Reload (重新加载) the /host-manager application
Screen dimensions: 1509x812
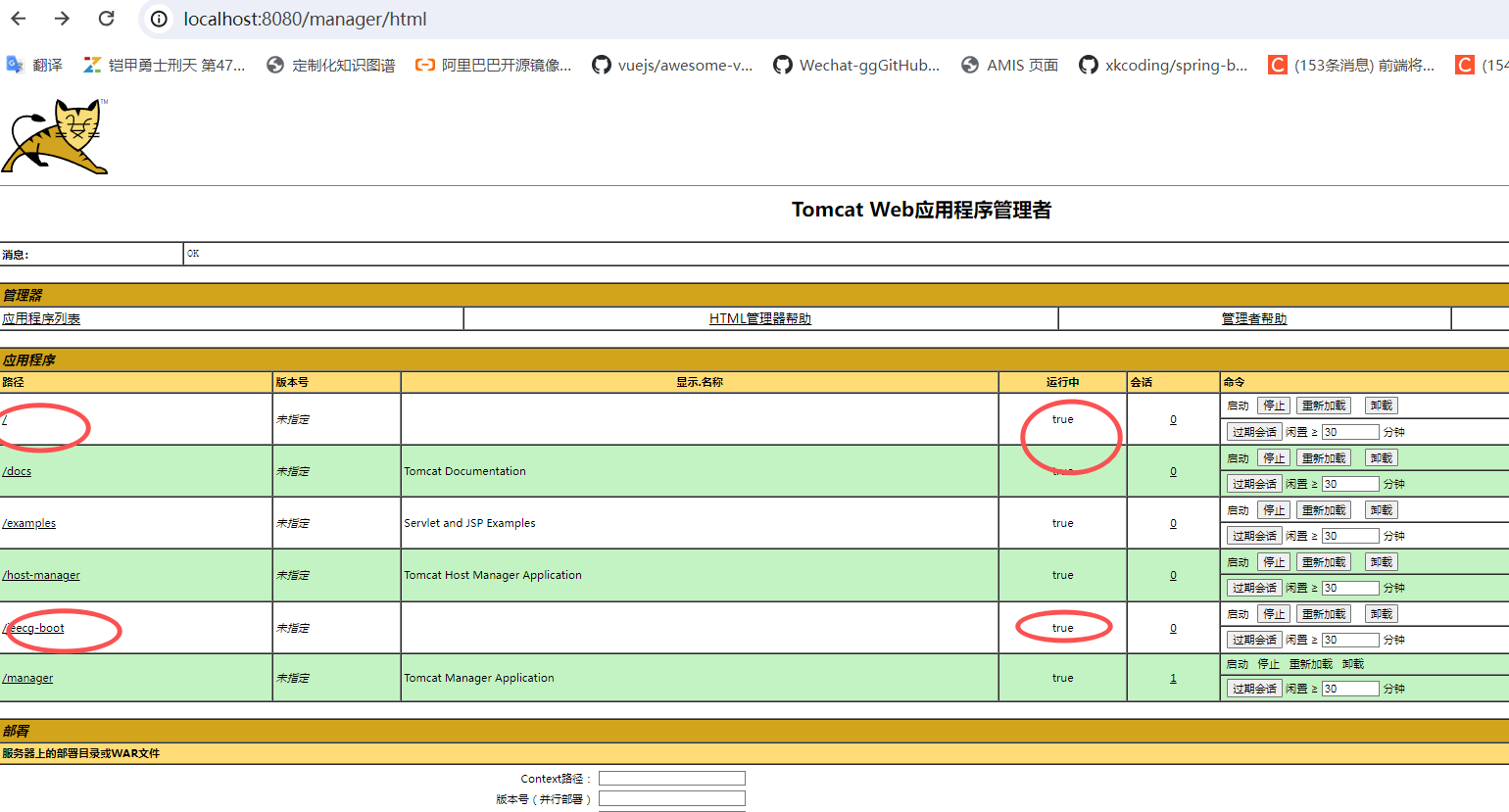click(x=1324, y=561)
